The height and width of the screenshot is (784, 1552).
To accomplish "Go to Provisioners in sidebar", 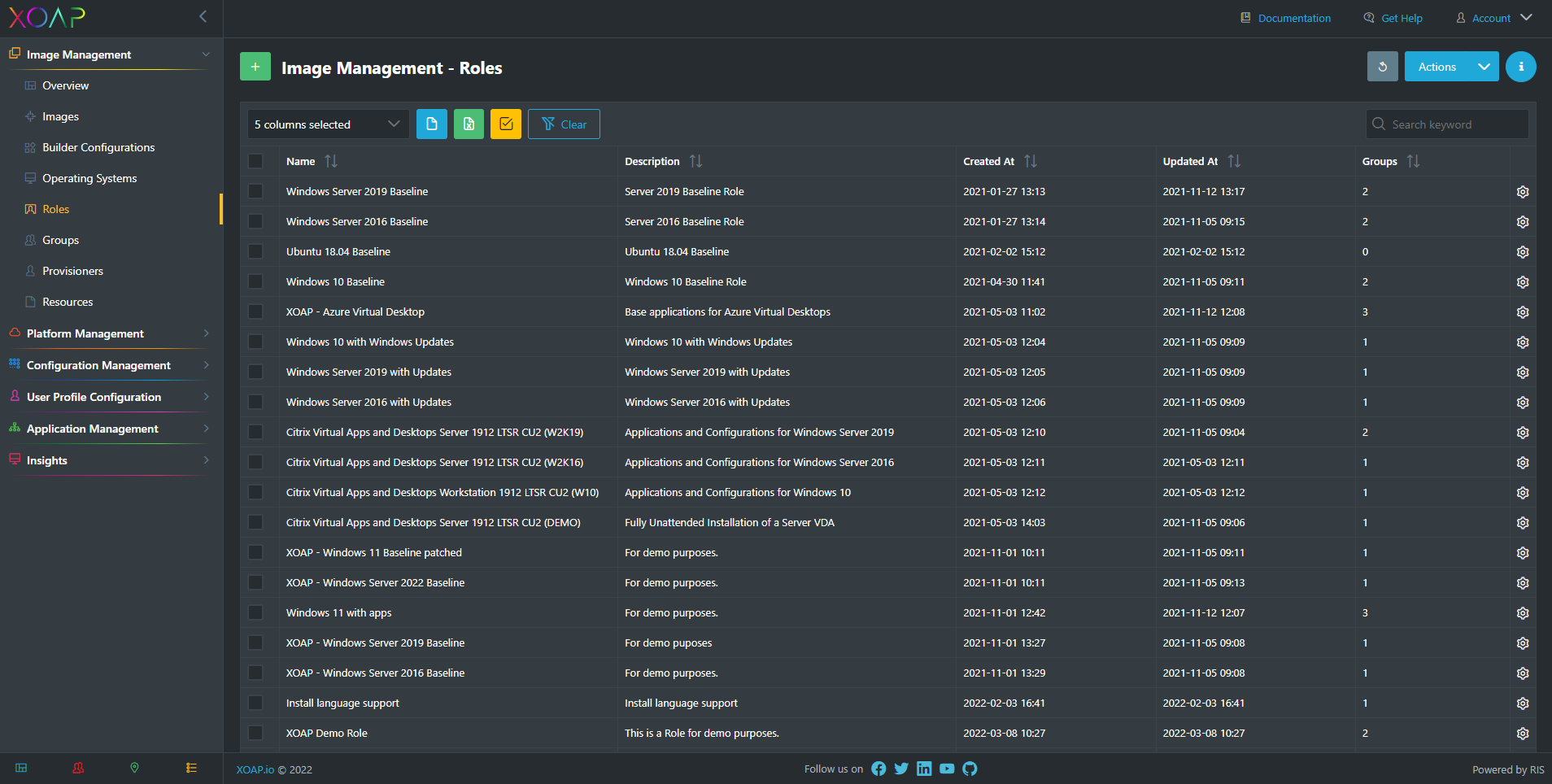I will pos(72,271).
